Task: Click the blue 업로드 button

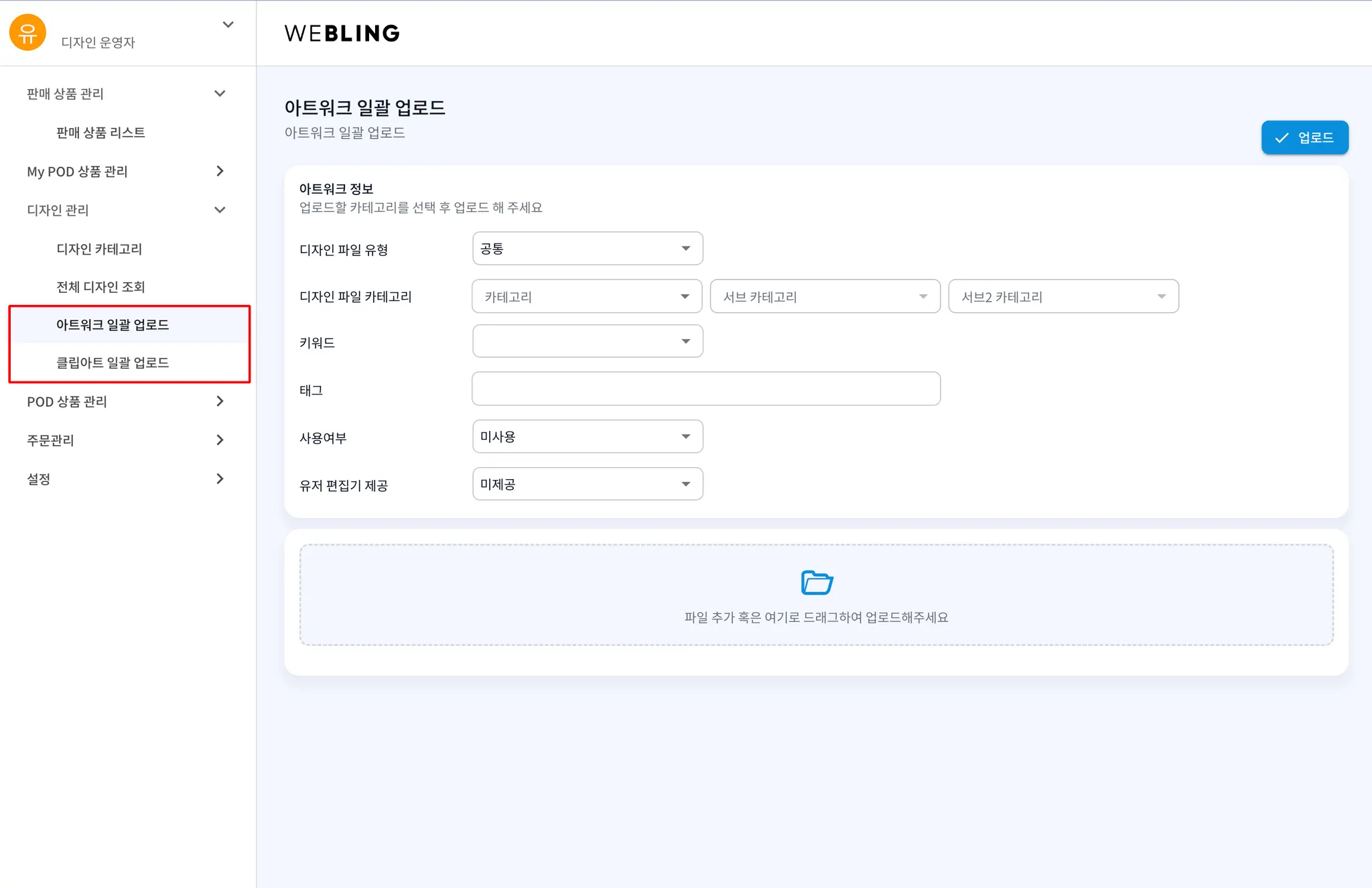Action: click(1304, 137)
